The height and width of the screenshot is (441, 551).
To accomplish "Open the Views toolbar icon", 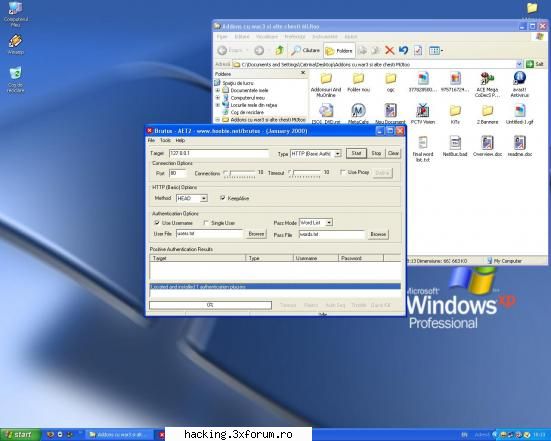I will click(x=436, y=50).
